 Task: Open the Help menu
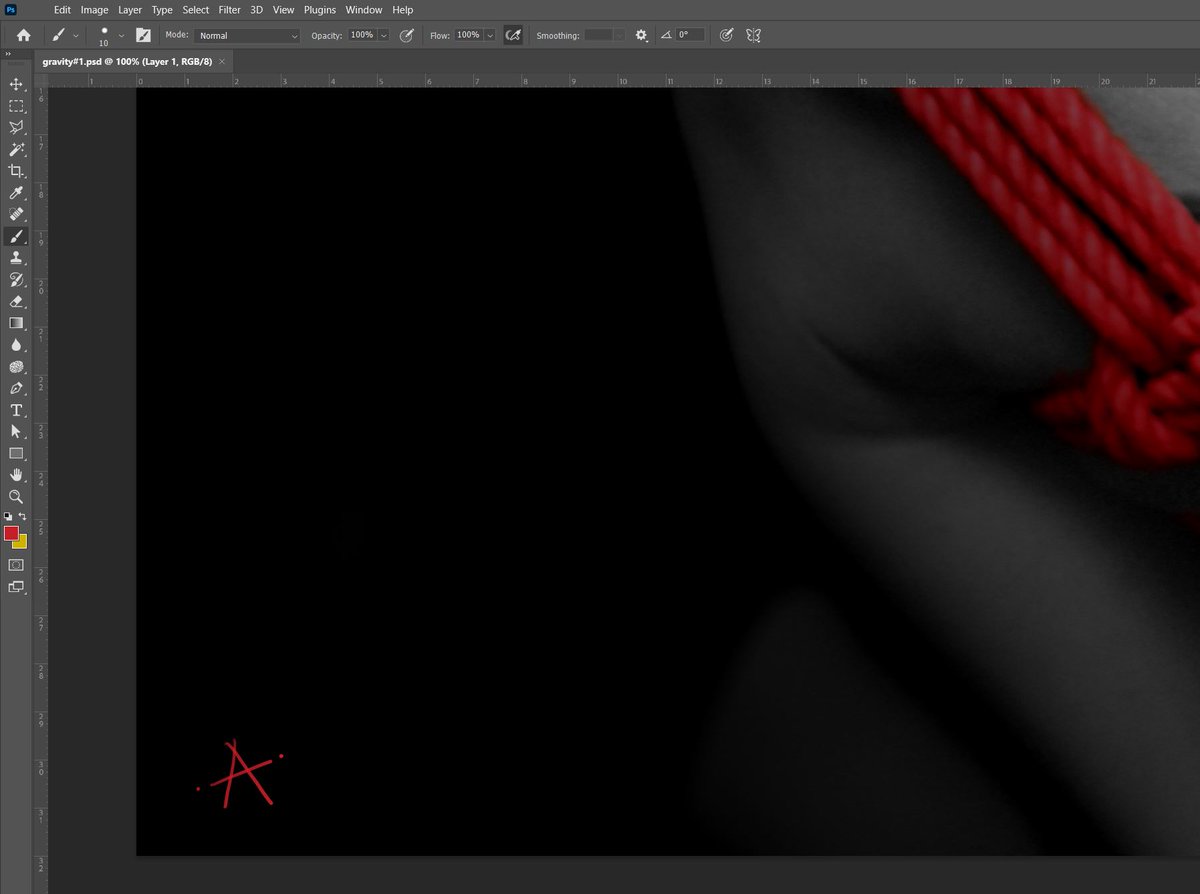(x=403, y=10)
